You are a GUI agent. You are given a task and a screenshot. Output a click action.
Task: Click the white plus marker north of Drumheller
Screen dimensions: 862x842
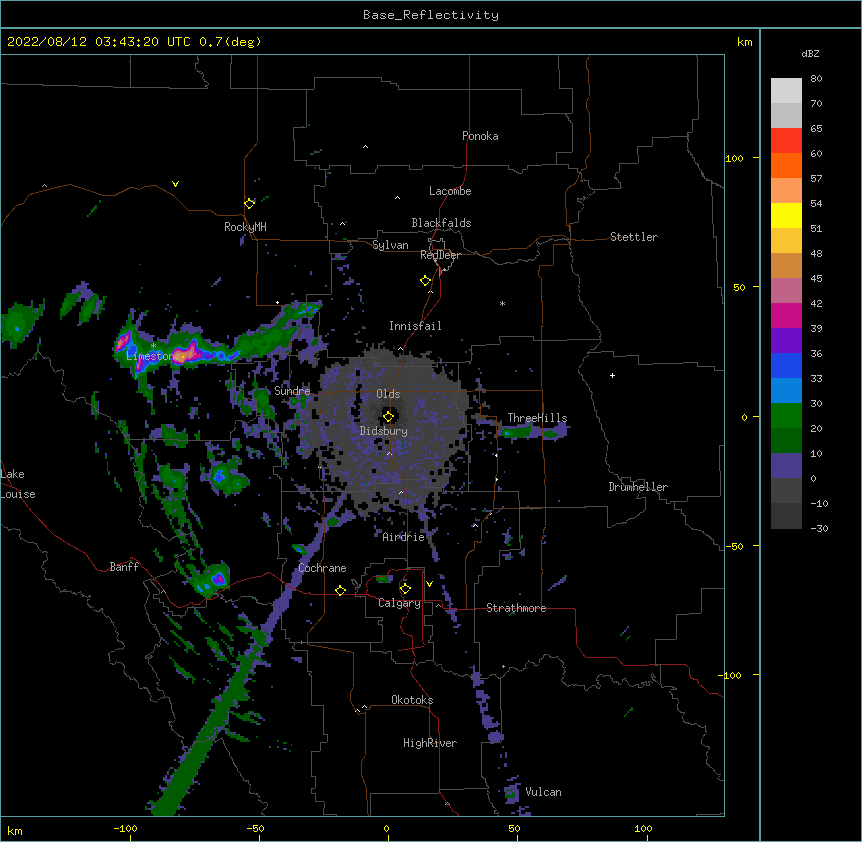click(612, 375)
